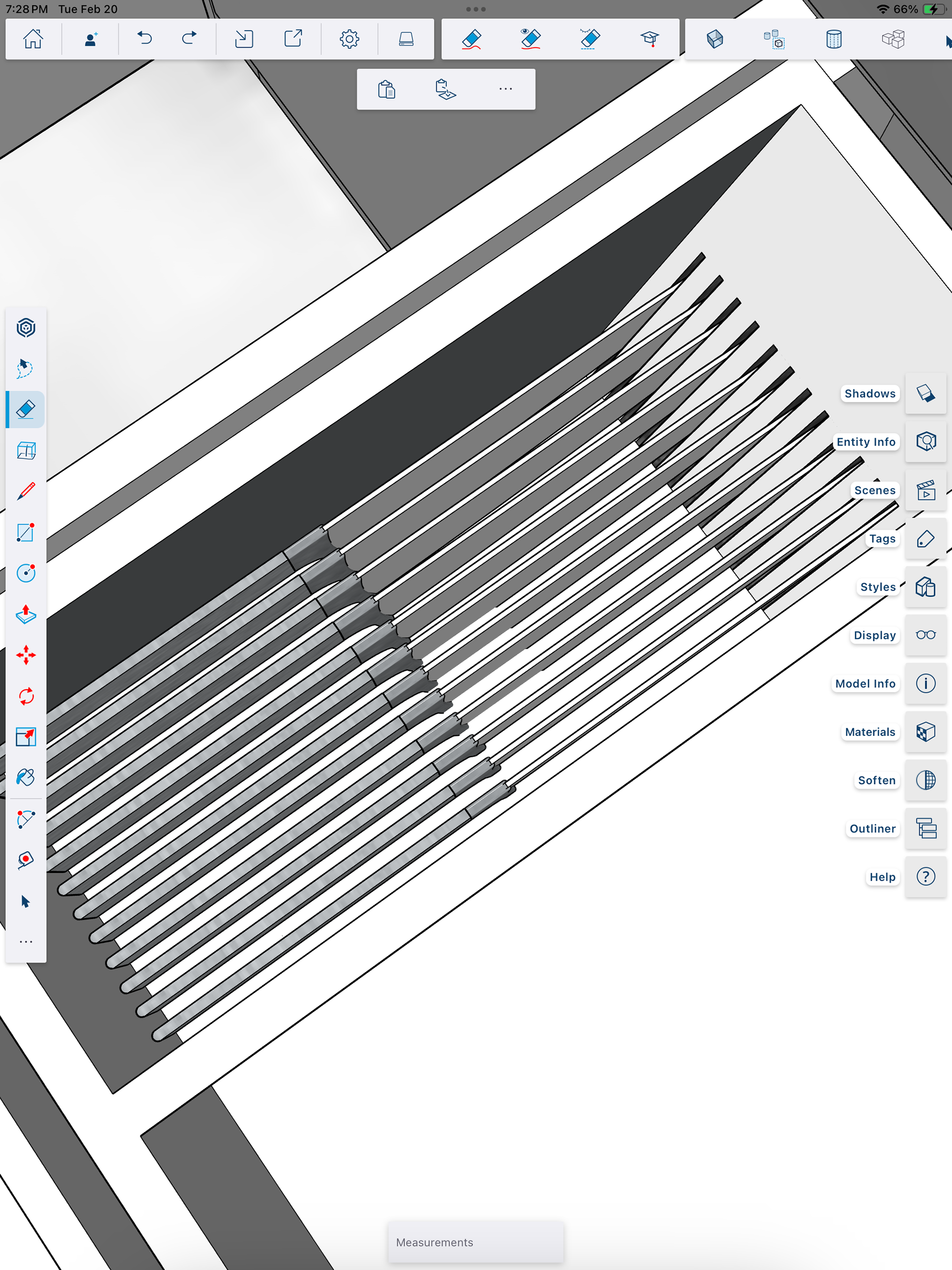
Task: Tap the Soften label
Action: pos(876,780)
